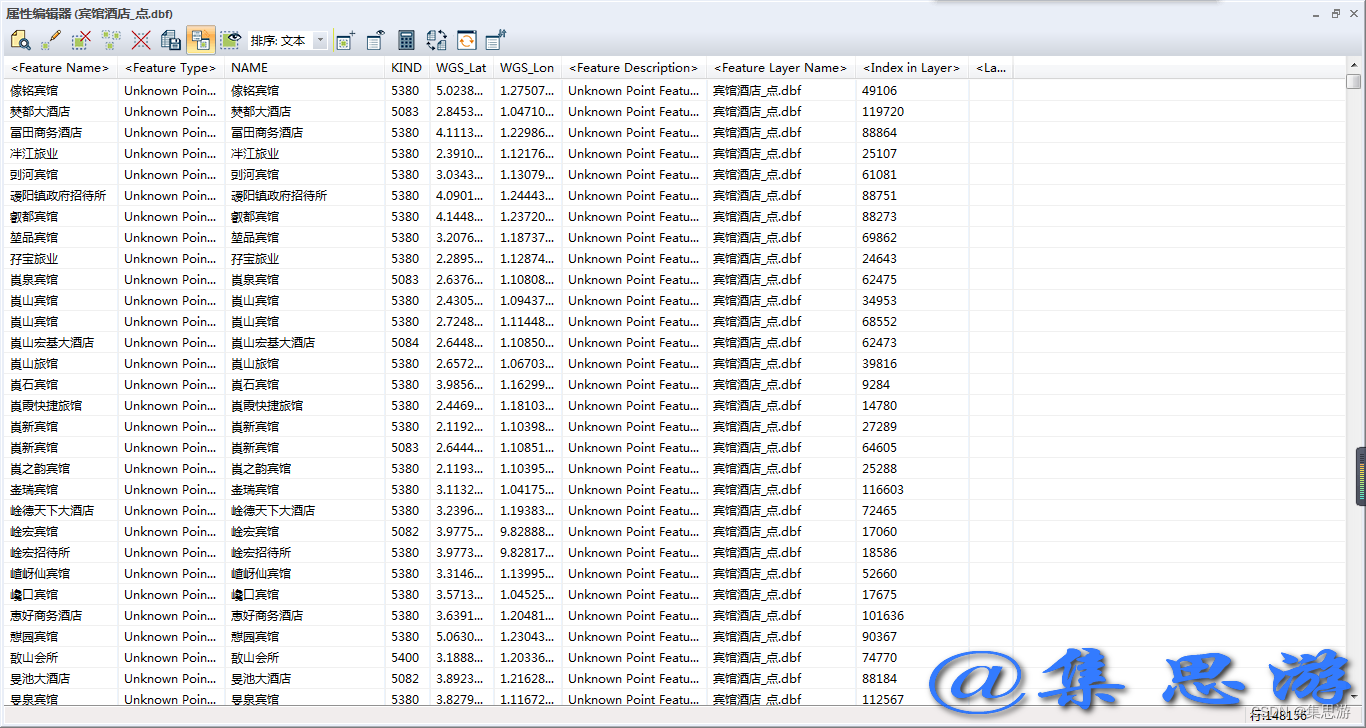Click the cell with index 116603
The height and width of the screenshot is (728, 1366).
[912, 489]
